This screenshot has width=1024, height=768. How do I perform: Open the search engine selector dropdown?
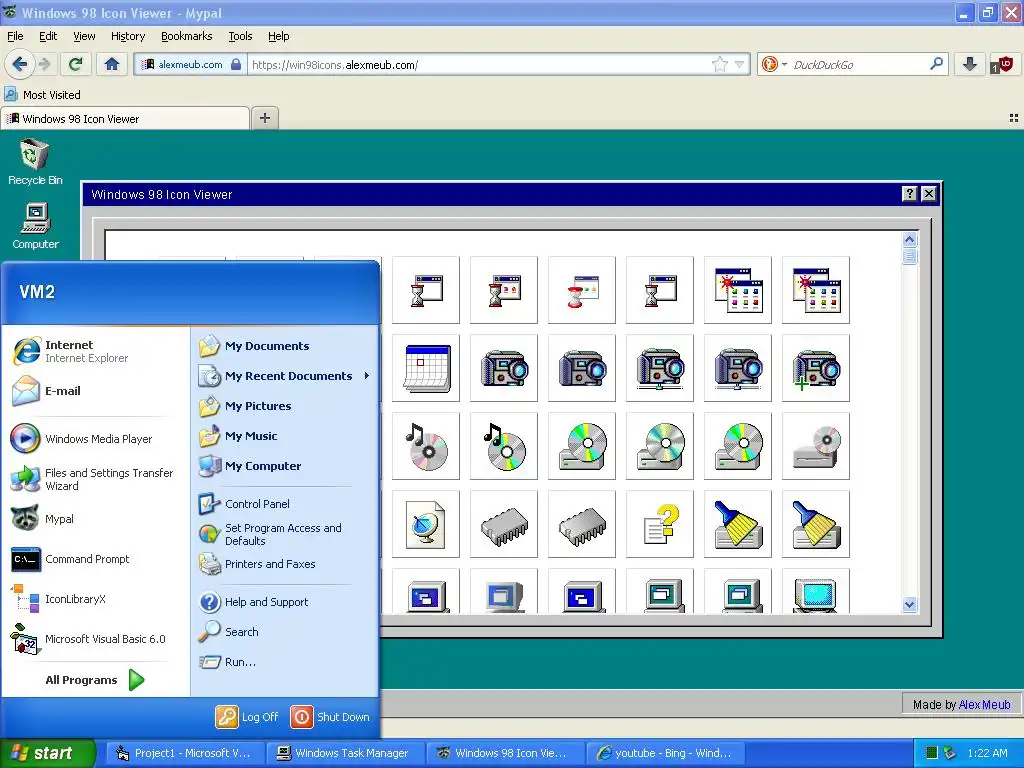click(774, 64)
